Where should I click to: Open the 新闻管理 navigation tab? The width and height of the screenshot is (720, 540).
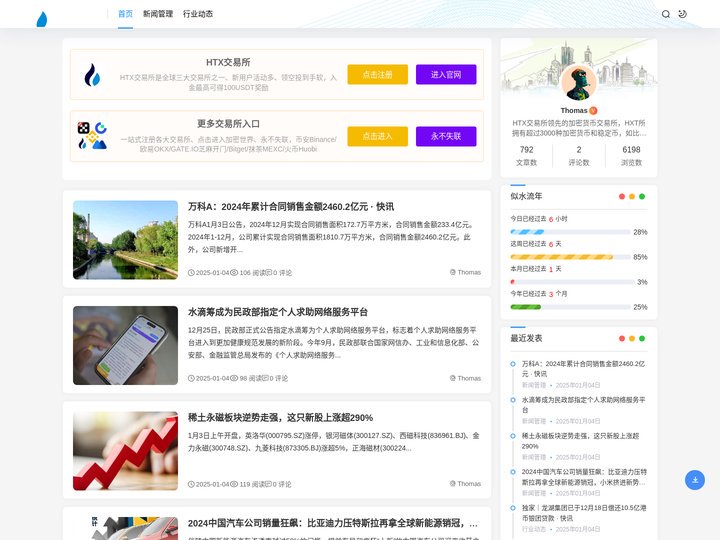tap(158, 14)
